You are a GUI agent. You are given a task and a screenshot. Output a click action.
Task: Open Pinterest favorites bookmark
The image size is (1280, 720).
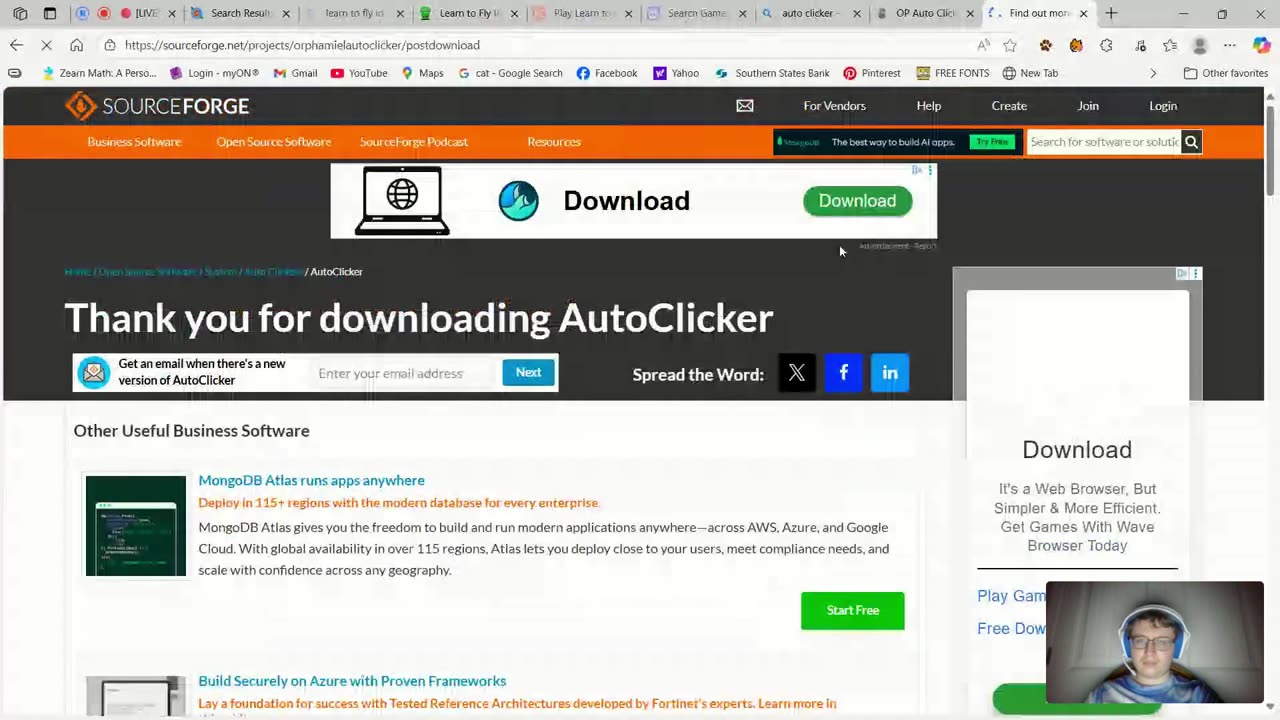(x=872, y=73)
